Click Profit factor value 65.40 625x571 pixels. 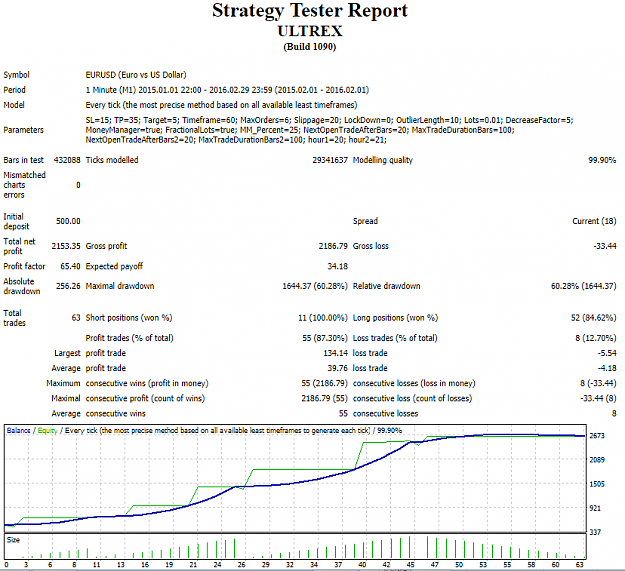(x=70, y=266)
